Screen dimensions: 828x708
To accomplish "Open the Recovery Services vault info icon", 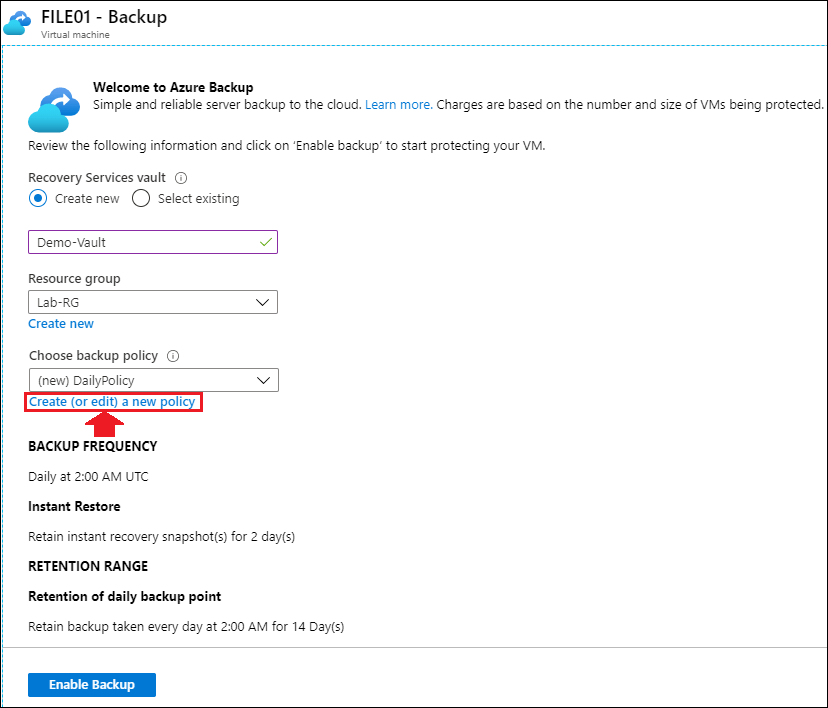I will (181, 178).
